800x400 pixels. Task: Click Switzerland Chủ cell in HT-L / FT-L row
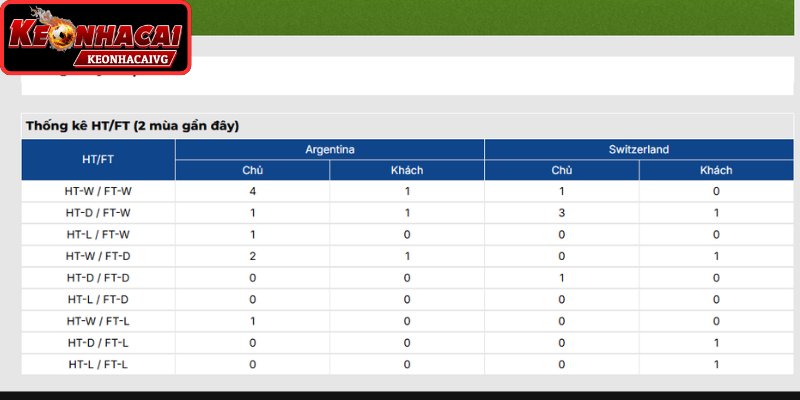562,365
